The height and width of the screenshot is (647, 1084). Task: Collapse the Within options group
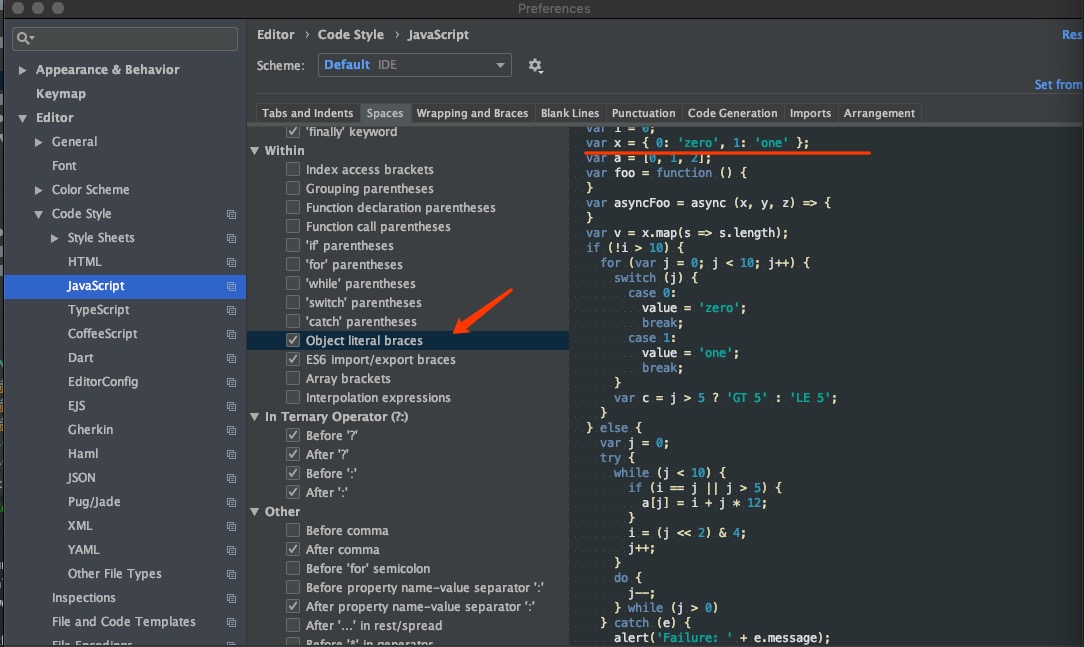(x=254, y=151)
